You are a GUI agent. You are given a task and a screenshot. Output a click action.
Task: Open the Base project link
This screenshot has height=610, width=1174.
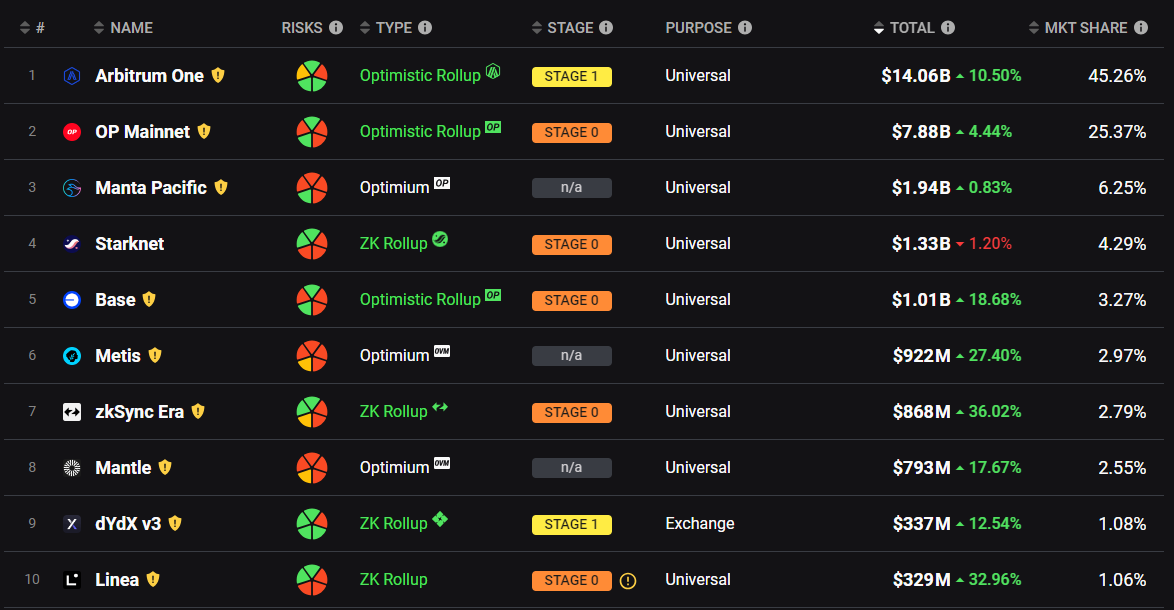coord(115,300)
